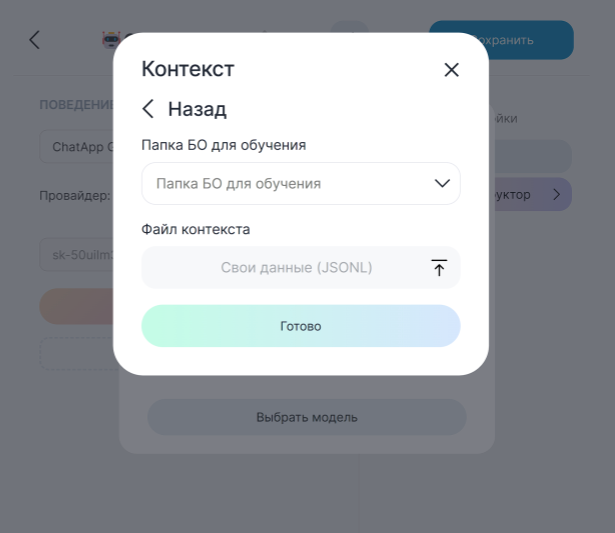Select the Свои данные (JSONL) file field

[295, 268]
